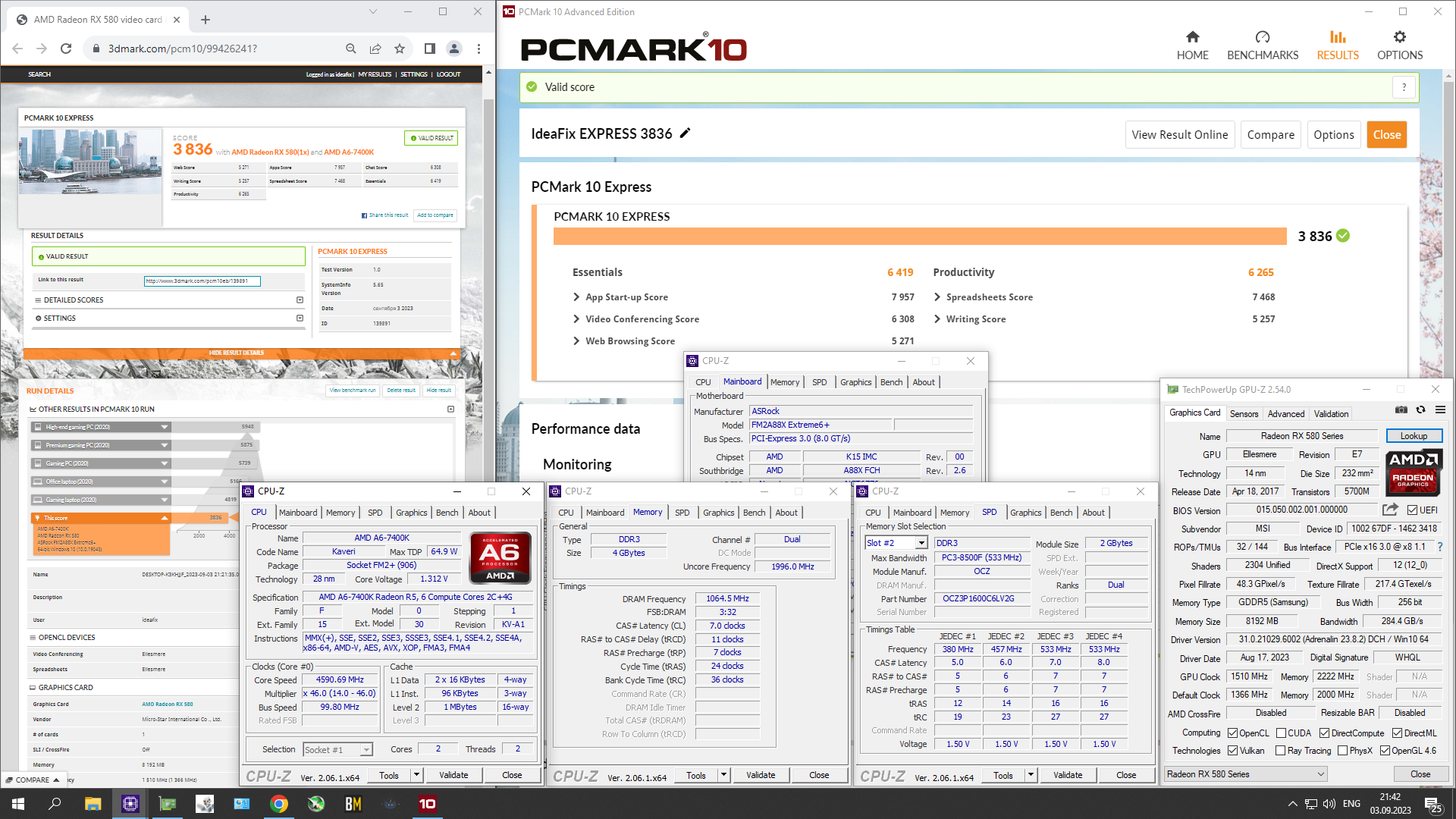Toggle OpenCL checkbox
The width and height of the screenshot is (1456, 819).
pyautogui.click(x=1232, y=733)
